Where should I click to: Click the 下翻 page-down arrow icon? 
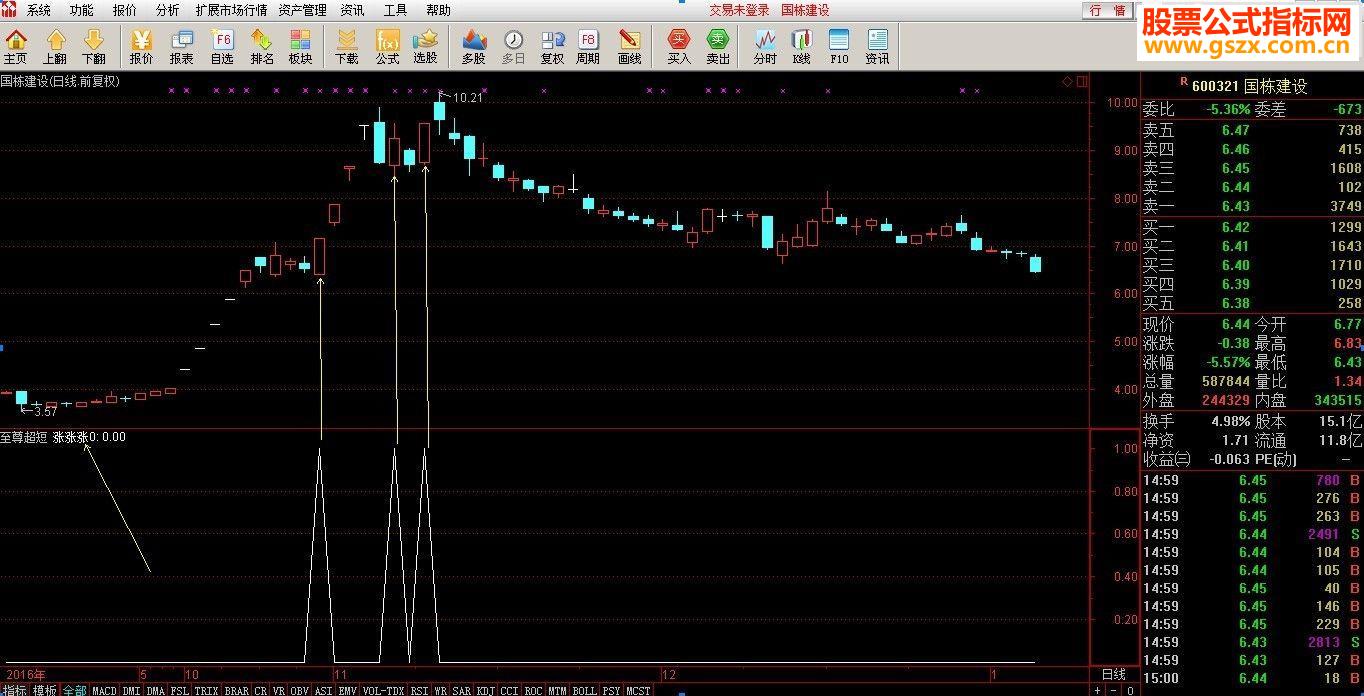pos(93,46)
